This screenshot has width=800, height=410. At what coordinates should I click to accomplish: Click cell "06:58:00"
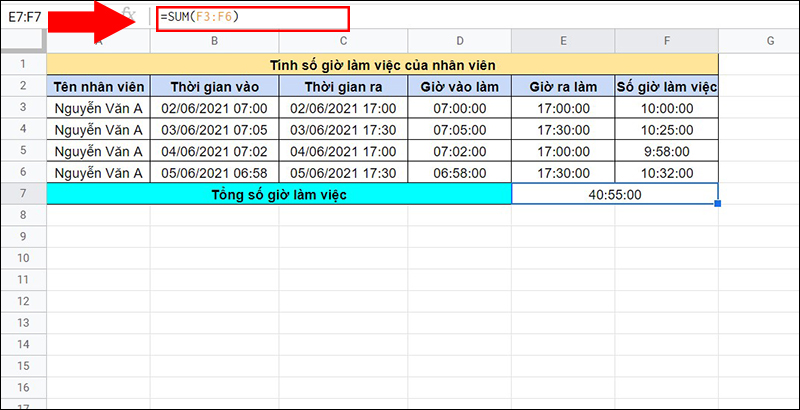(460, 173)
